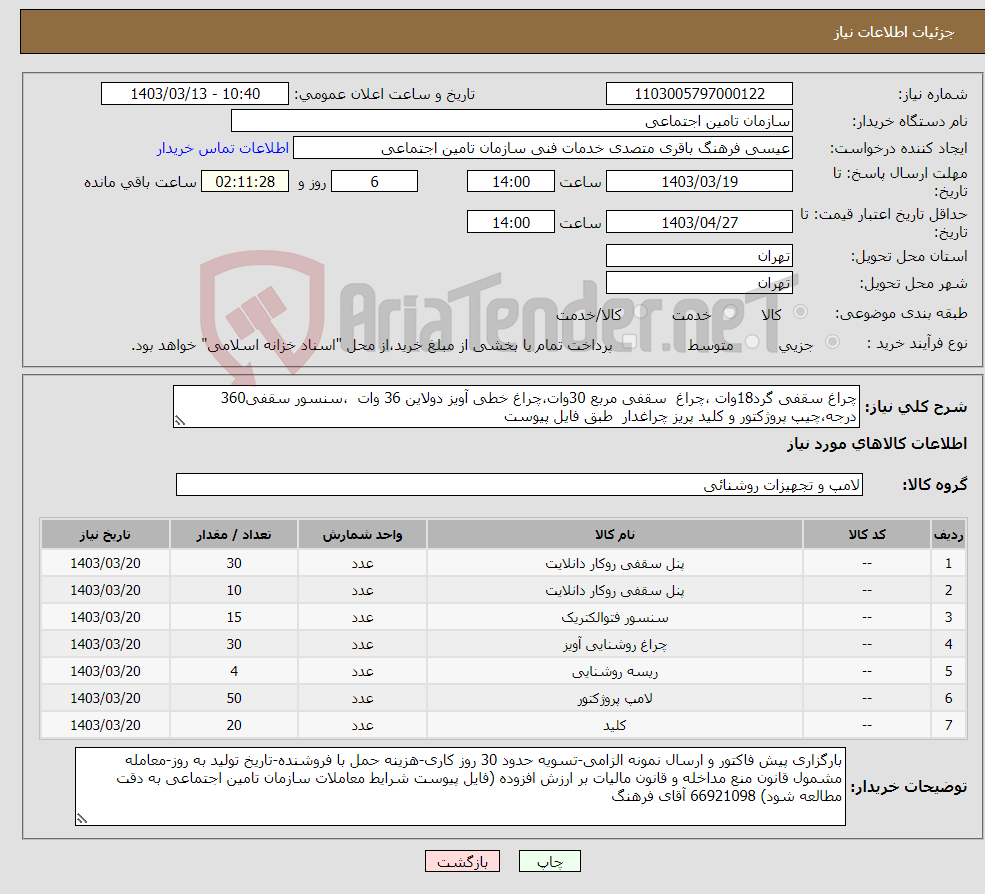Click the واحد شمارش column header
985x894 pixels.
point(362,535)
